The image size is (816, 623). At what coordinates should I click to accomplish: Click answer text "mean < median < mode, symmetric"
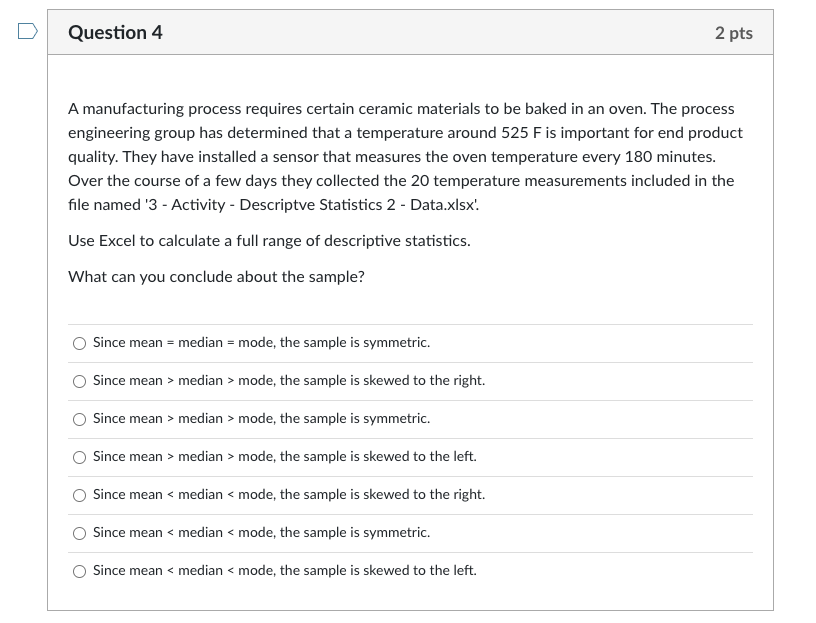[x=261, y=533]
